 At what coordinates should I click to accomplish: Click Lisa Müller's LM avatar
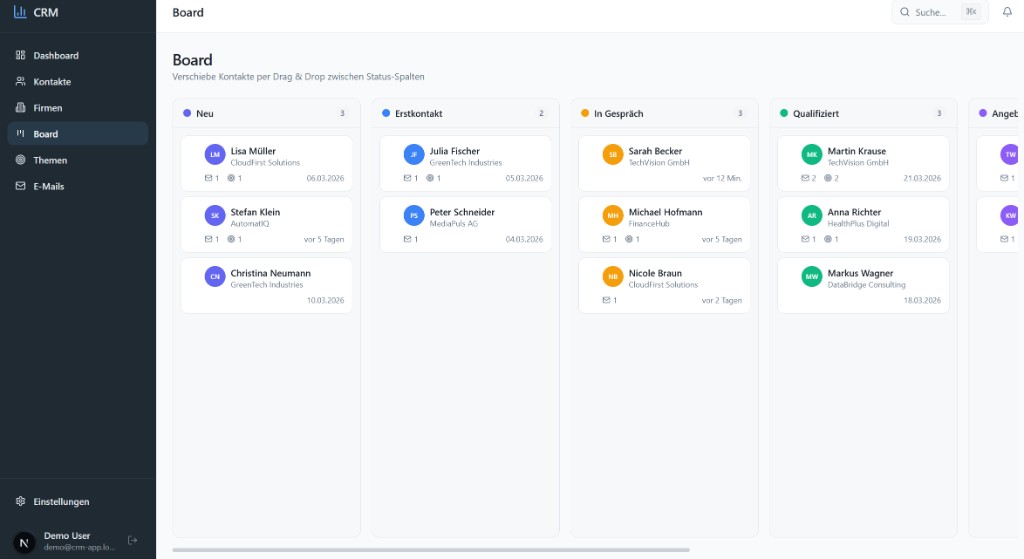point(215,155)
